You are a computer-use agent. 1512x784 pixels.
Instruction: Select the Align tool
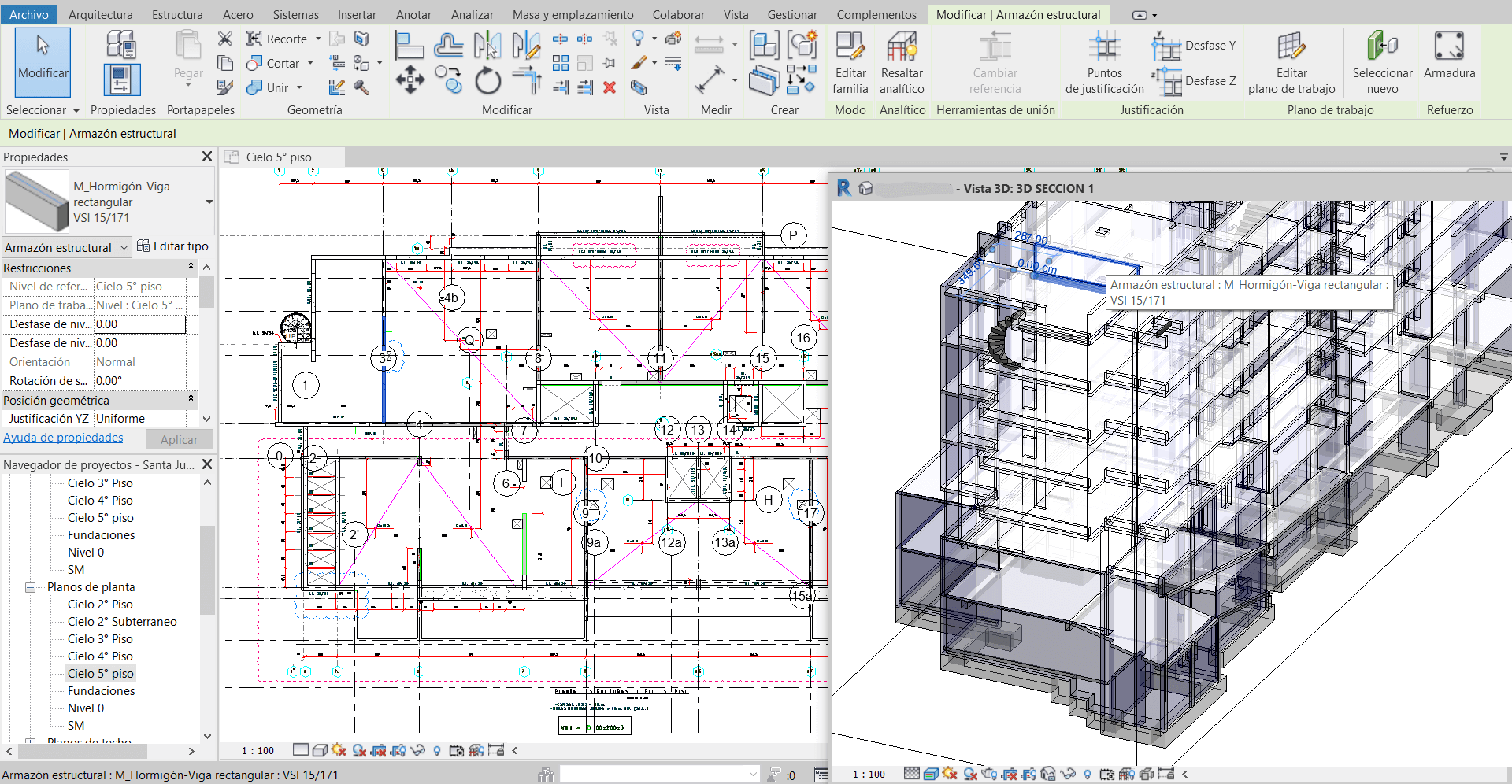click(x=409, y=46)
